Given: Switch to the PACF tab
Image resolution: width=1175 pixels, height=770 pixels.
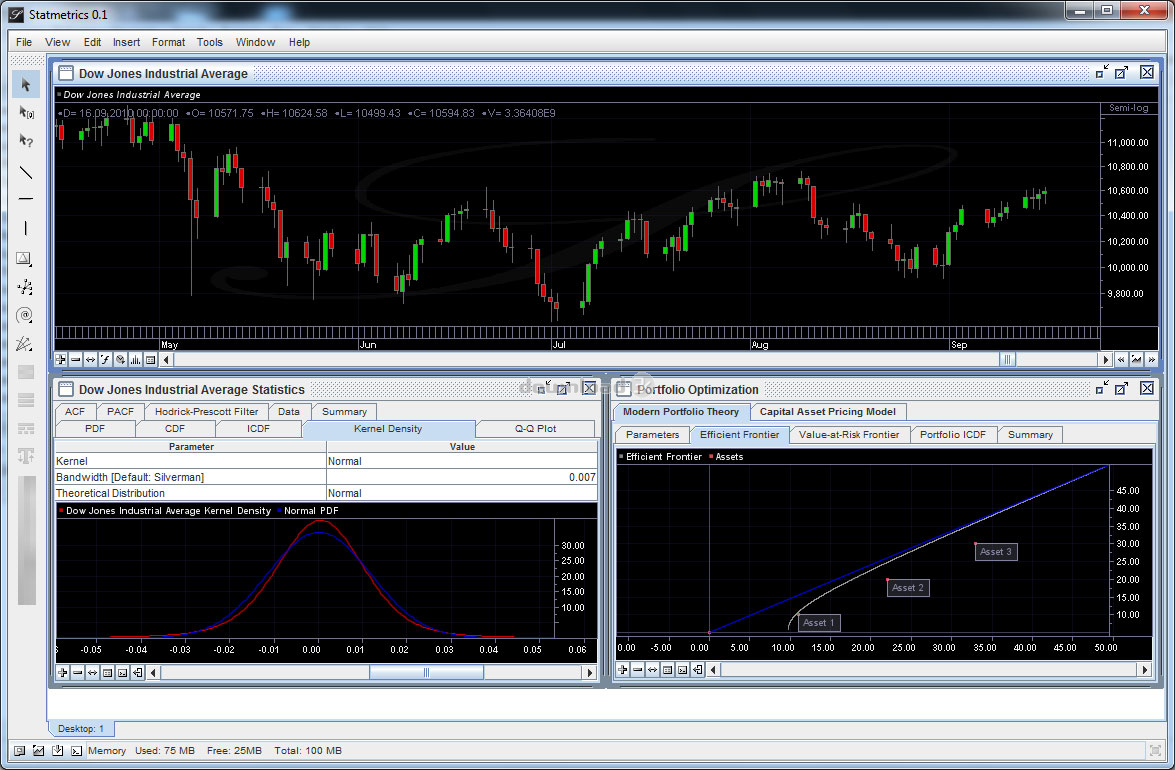Looking at the screenshot, I should point(121,411).
